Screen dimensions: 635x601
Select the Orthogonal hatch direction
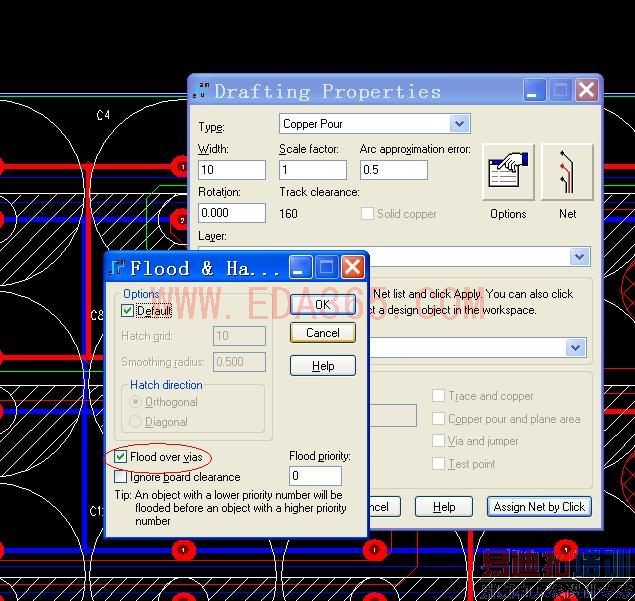[x=135, y=402]
